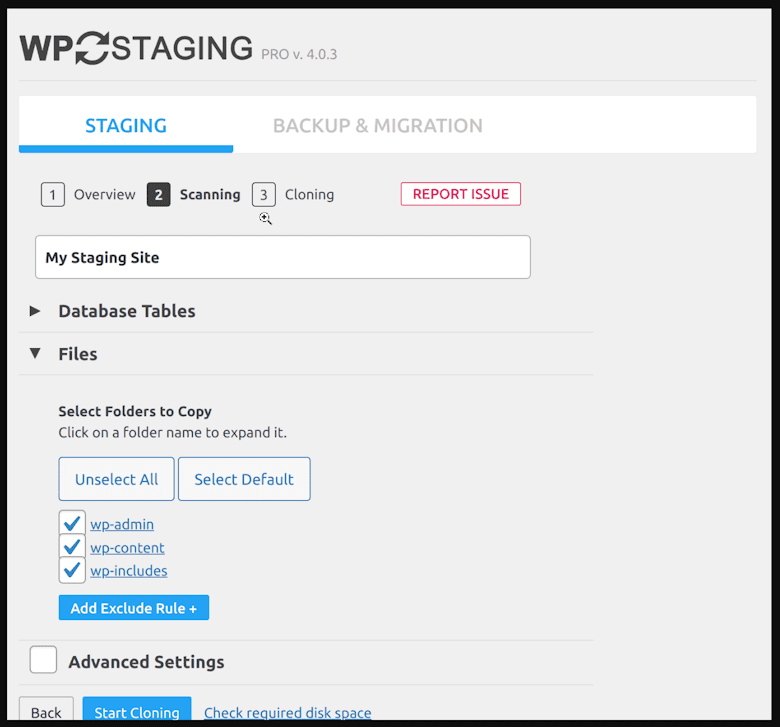The image size is (780, 727).
Task: Click the step 1 Overview number box
Action: pyautogui.click(x=53, y=195)
